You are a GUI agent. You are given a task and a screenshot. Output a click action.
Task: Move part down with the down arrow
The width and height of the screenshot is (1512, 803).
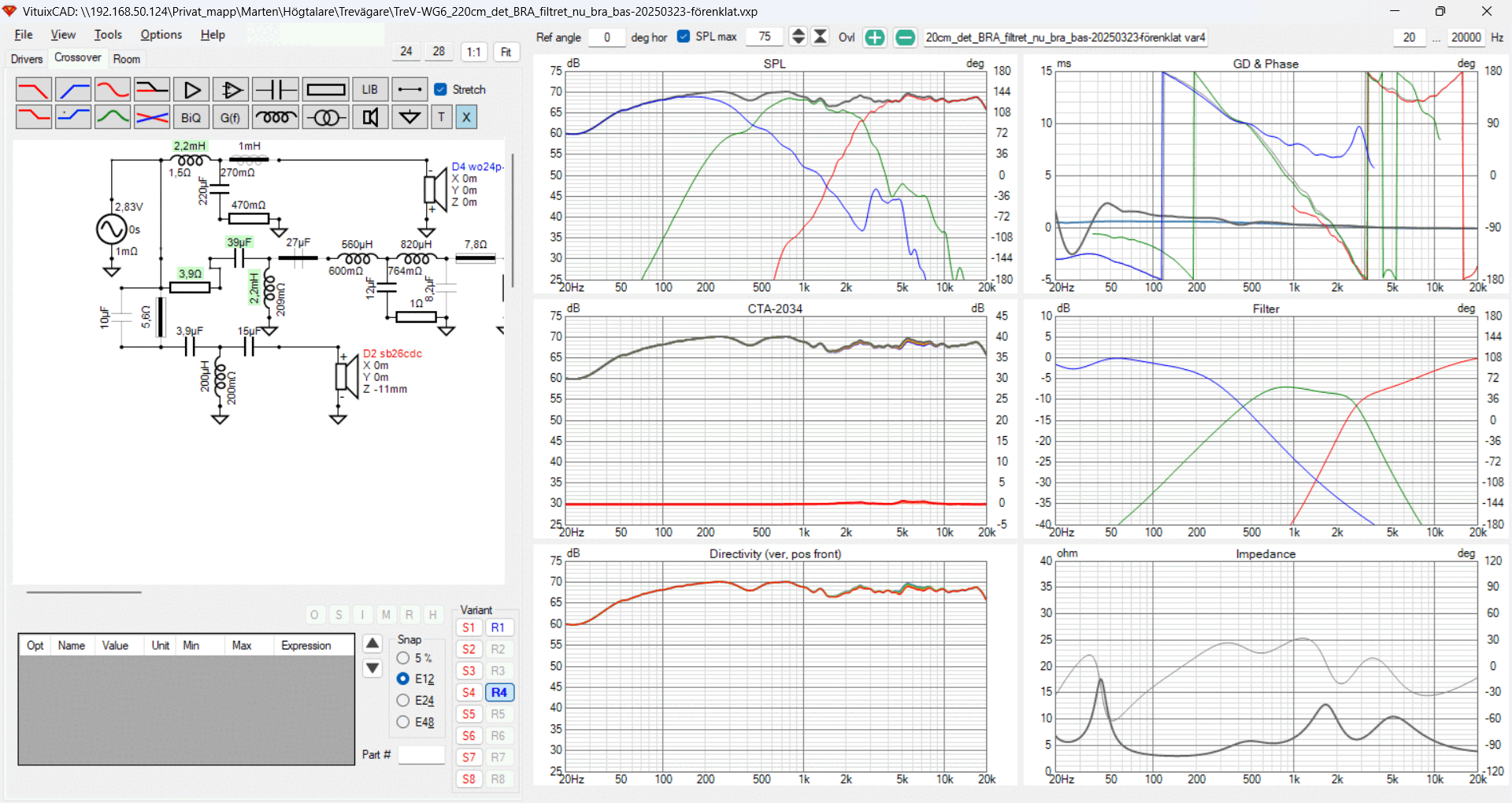click(372, 668)
